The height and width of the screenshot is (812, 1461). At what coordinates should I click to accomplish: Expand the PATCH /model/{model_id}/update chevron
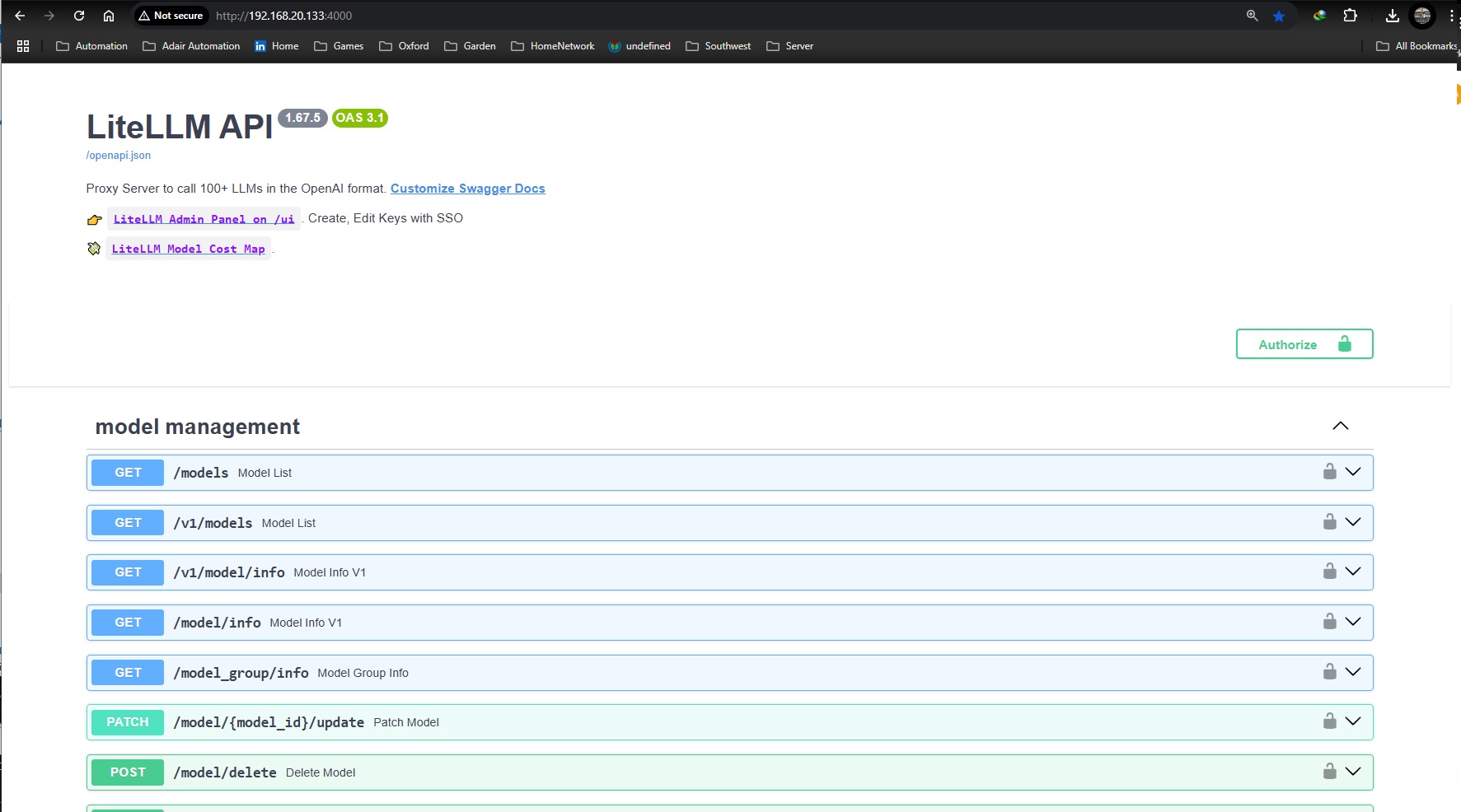pos(1353,721)
